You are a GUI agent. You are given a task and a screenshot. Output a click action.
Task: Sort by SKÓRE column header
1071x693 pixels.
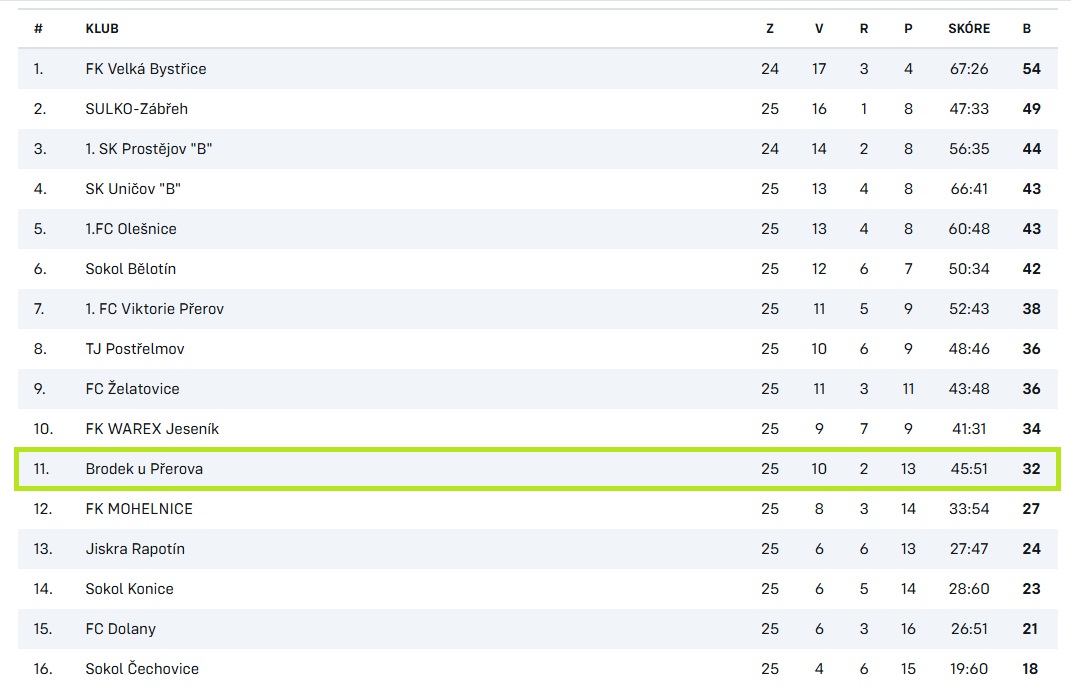[x=969, y=28]
